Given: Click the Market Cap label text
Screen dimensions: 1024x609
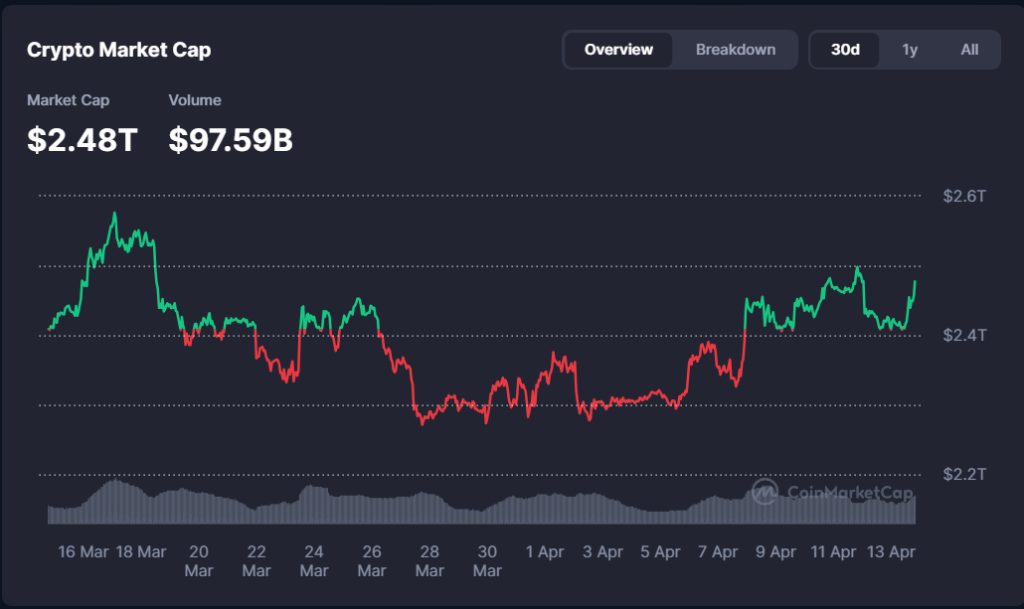Looking at the screenshot, I should tap(68, 100).
